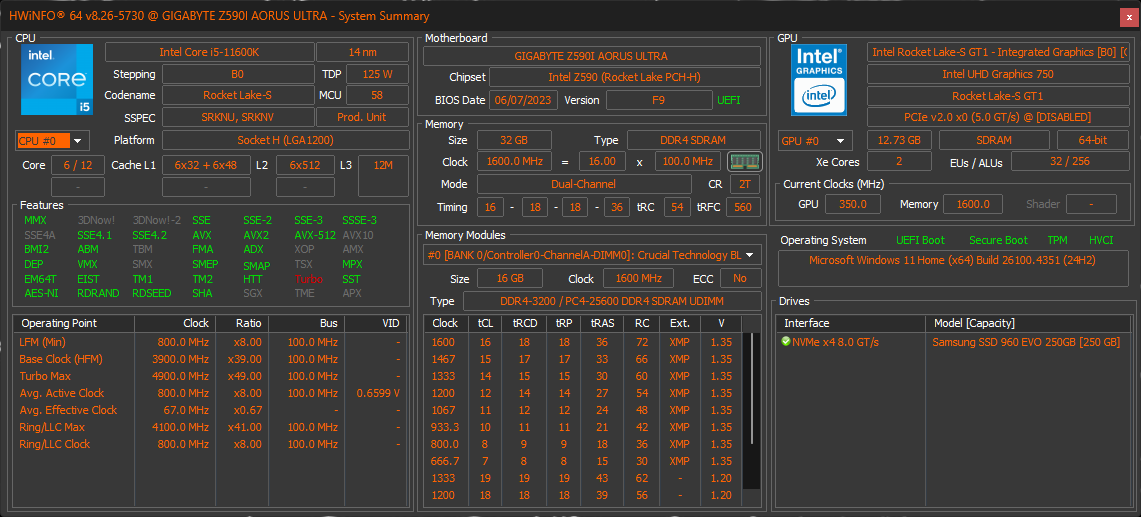The width and height of the screenshot is (1141, 517).
Task: Select the 1467 clock timing row
Action: point(584,359)
